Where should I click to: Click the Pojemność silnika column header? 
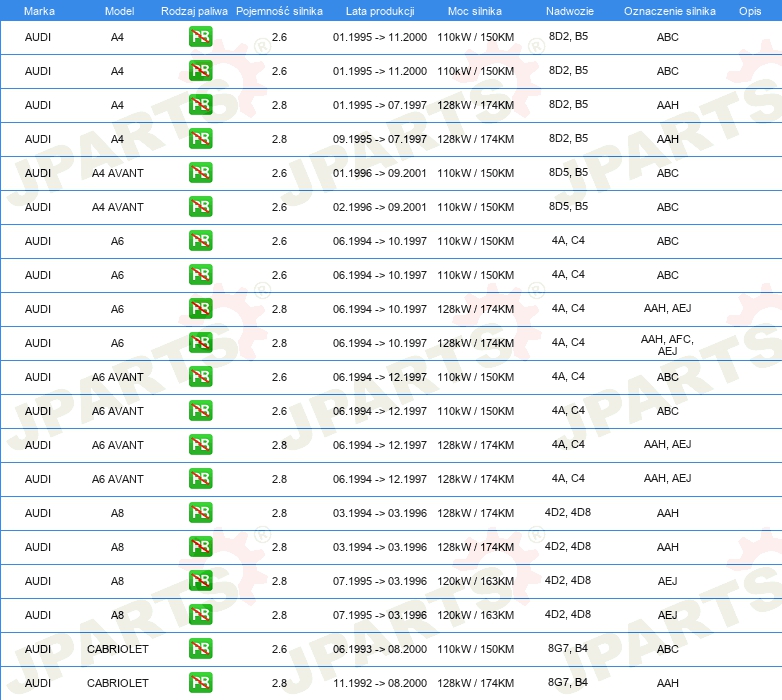pos(279,11)
